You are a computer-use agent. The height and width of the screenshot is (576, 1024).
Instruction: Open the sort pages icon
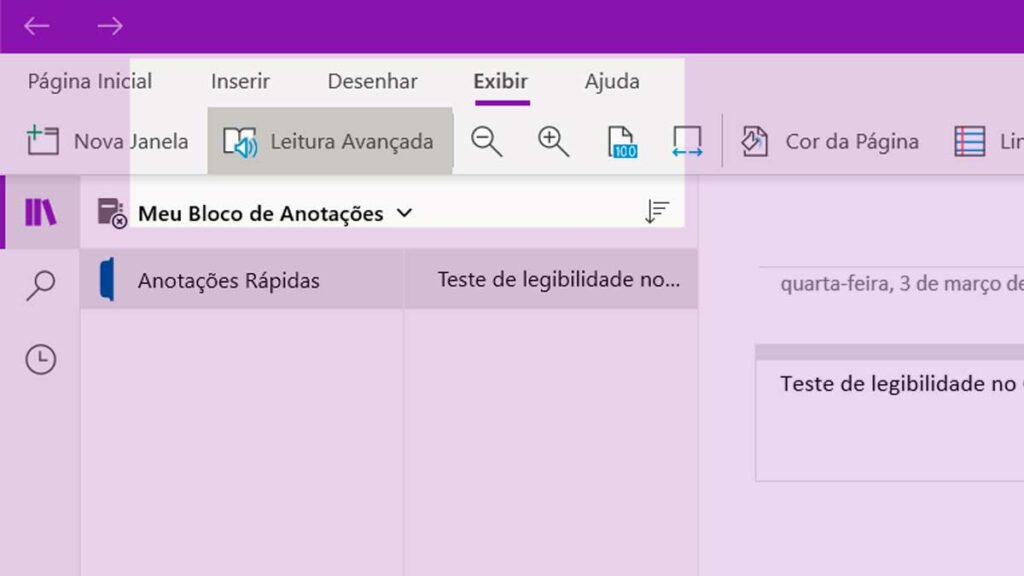point(656,212)
